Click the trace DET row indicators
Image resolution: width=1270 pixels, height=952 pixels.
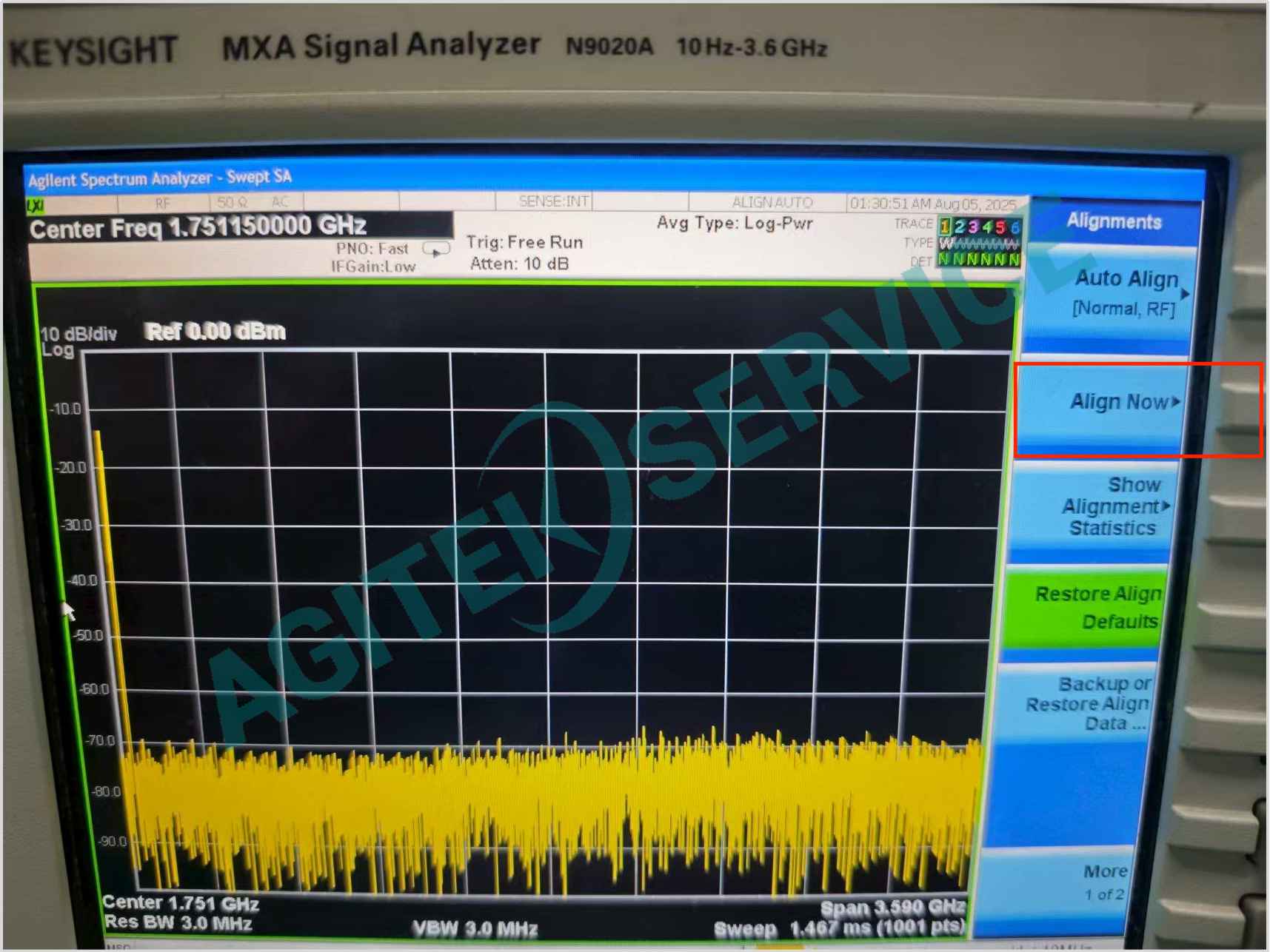[x=979, y=260]
